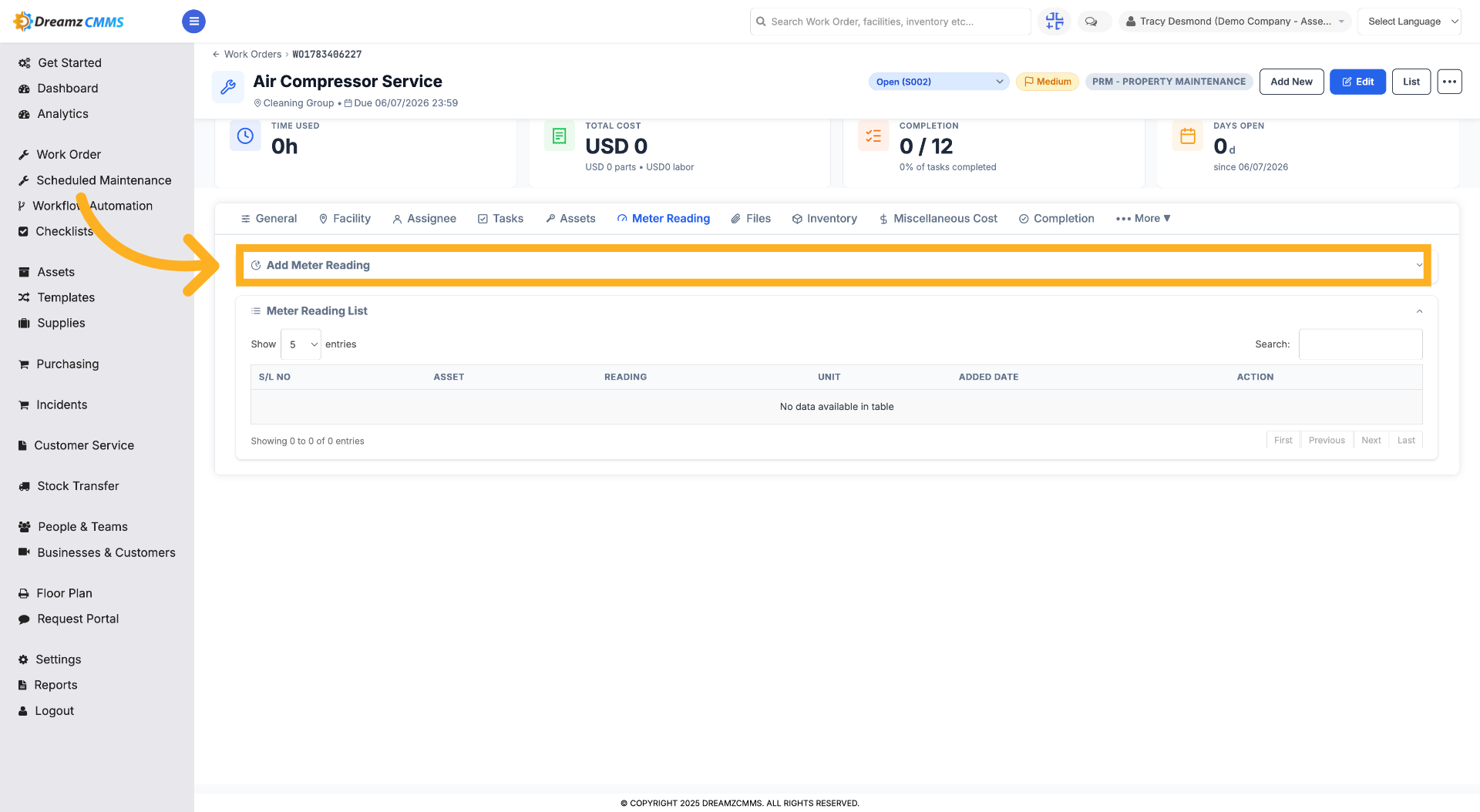The image size is (1480, 812).
Task: Open the Open (S002) status dropdown
Action: point(939,82)
